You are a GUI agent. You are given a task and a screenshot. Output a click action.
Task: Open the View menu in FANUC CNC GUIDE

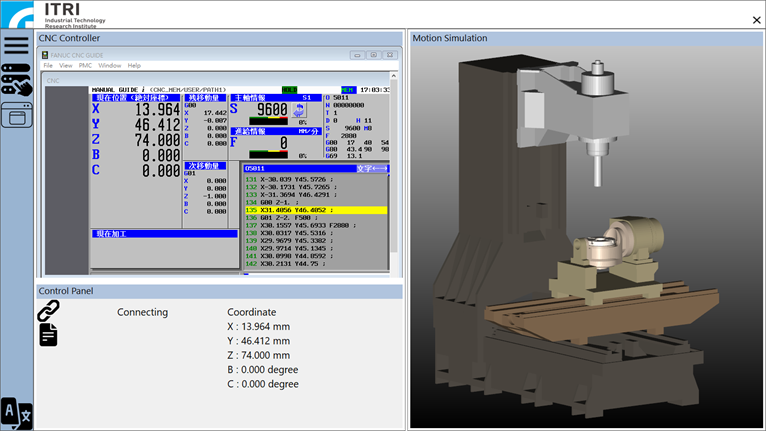[66, 65]
